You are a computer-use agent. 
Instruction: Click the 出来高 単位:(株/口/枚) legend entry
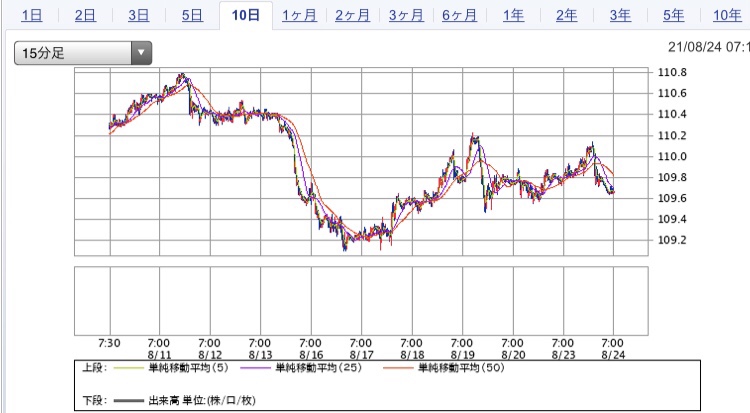pos(202,400)
